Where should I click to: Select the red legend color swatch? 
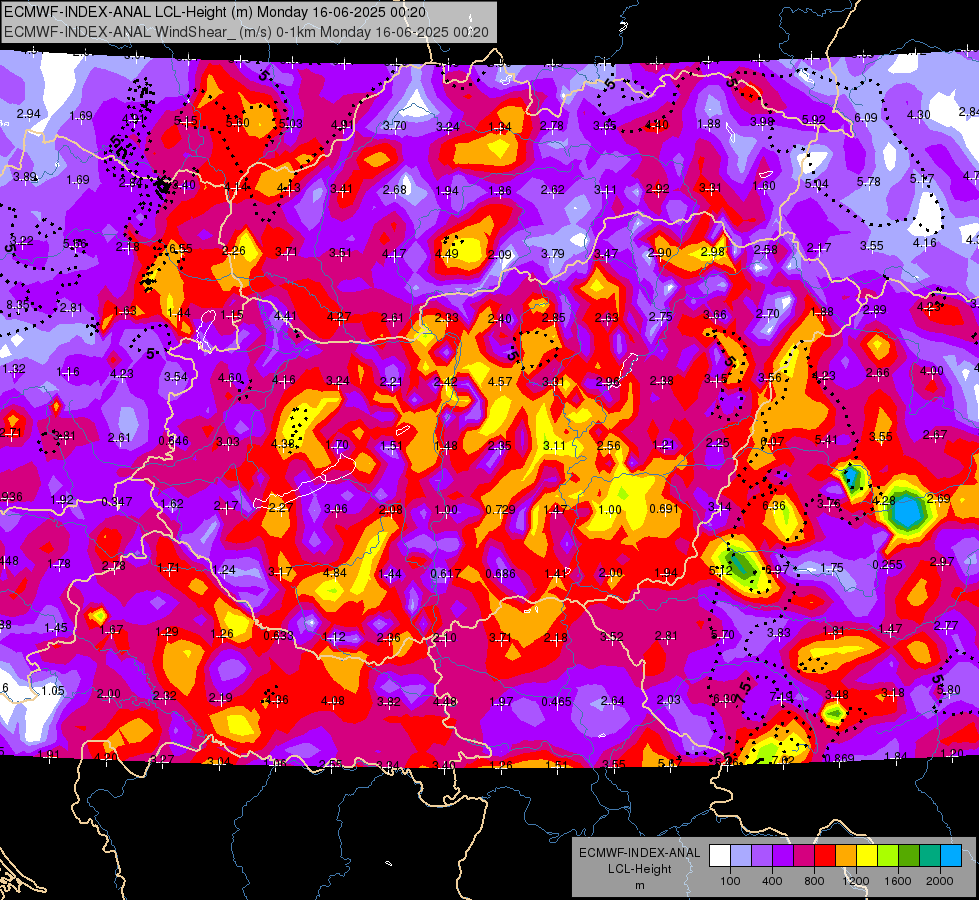click(x=824, y=855)
